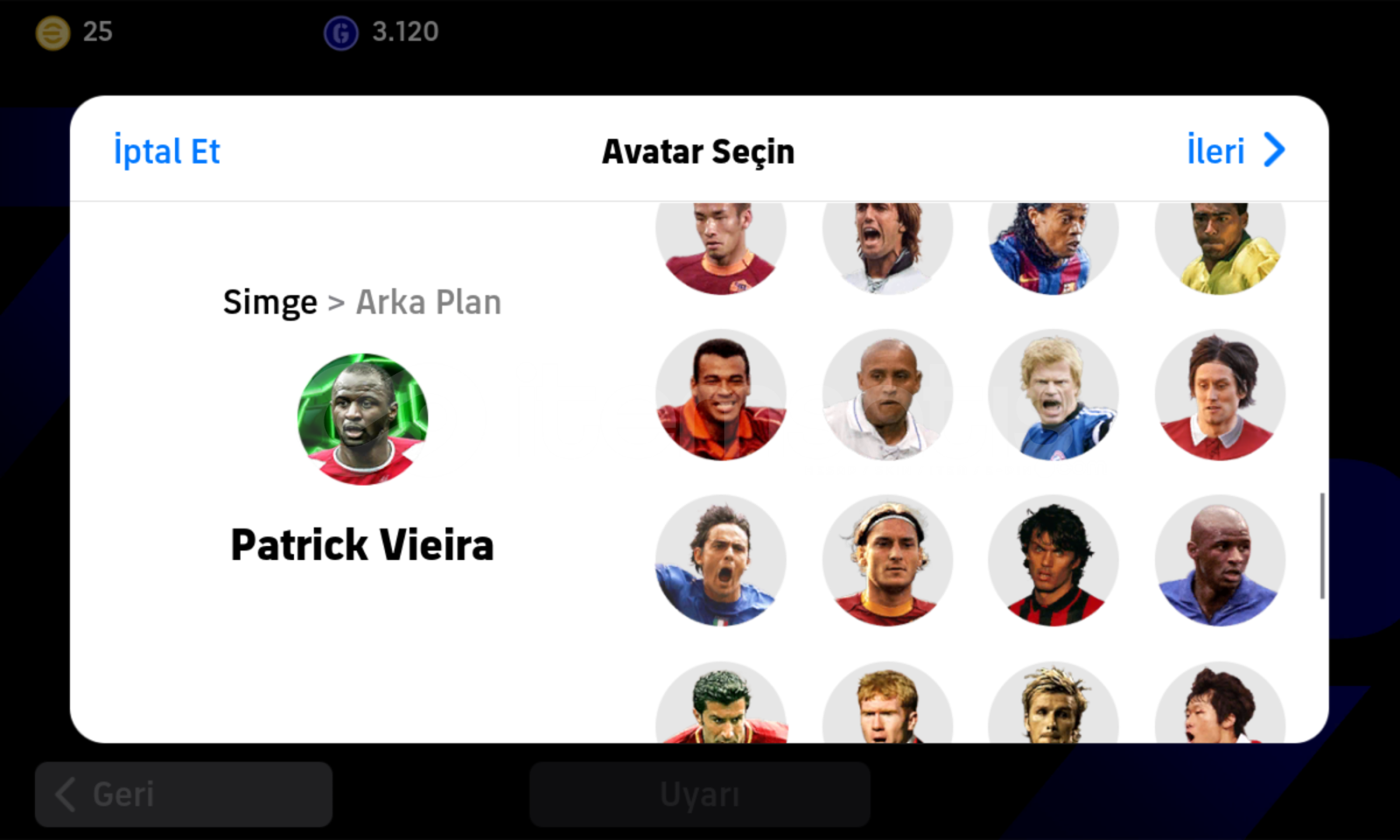This screenshot has width=1400, height=840.
Task: Select the blonde avatar in blue goalkeeper jersey
Action: pos(1053,394)
